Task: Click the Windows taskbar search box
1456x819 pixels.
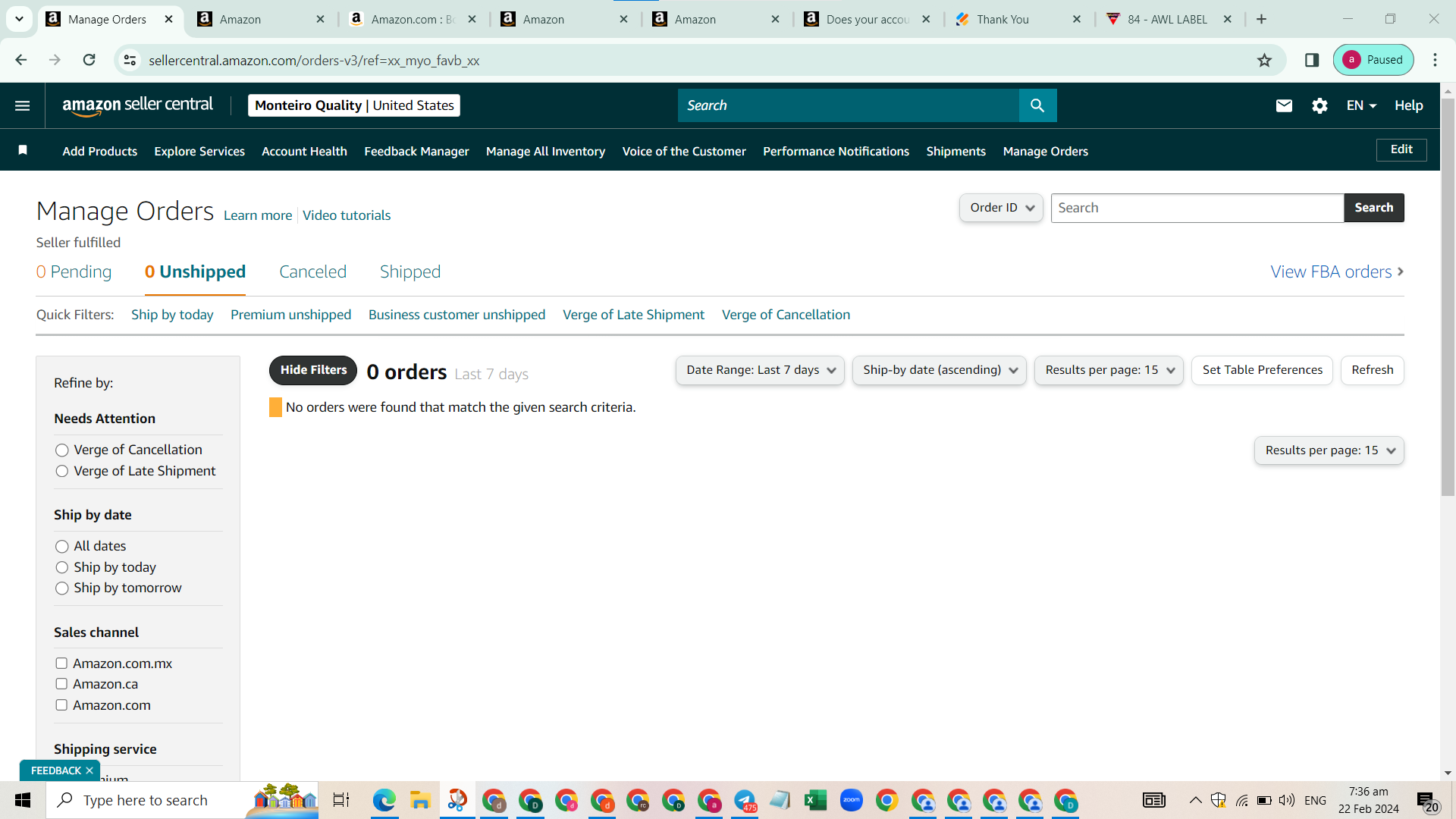Action: click(182, 800)
